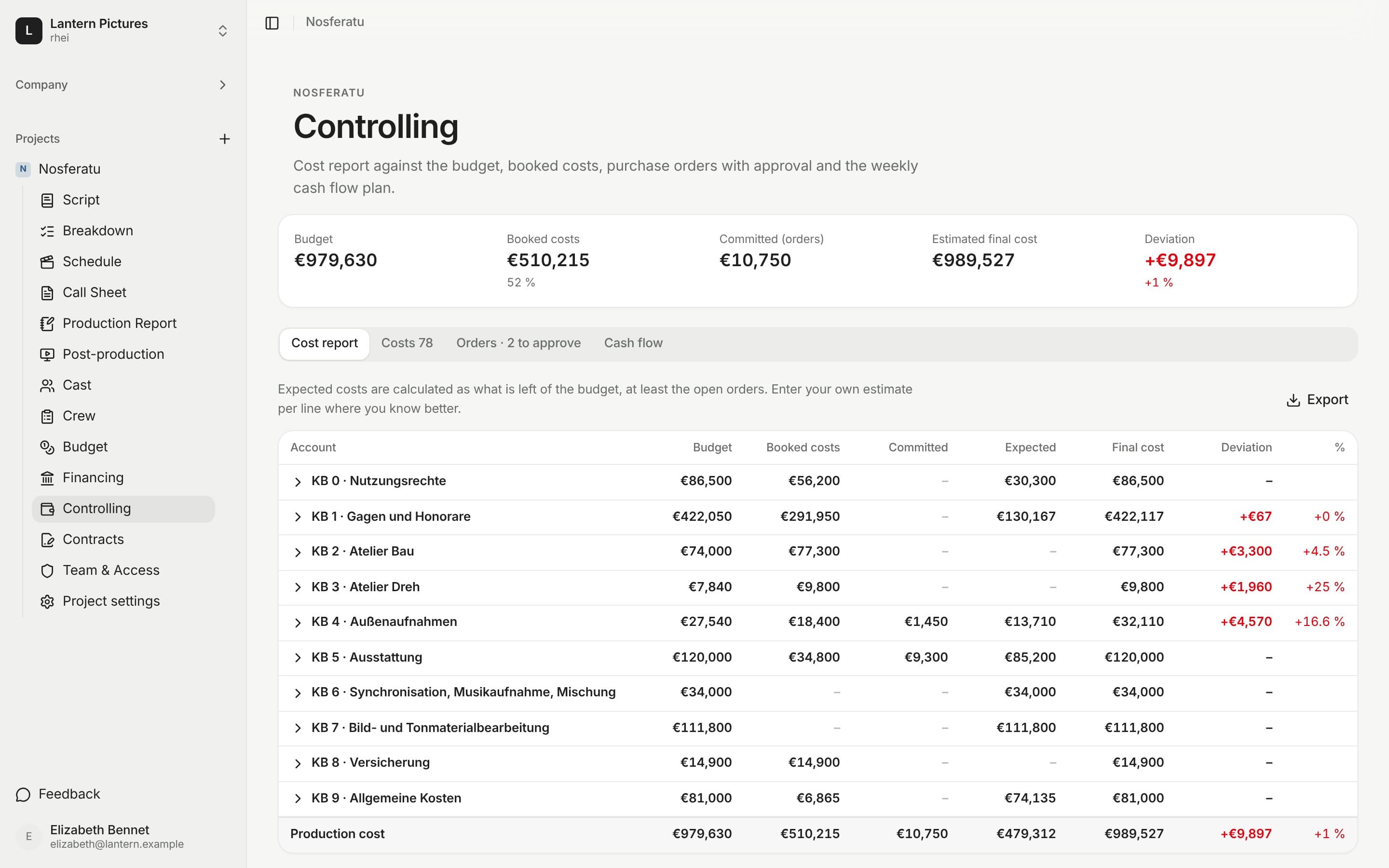Expand KB 0 Nutzungsrechte row

tap(297, 482)
